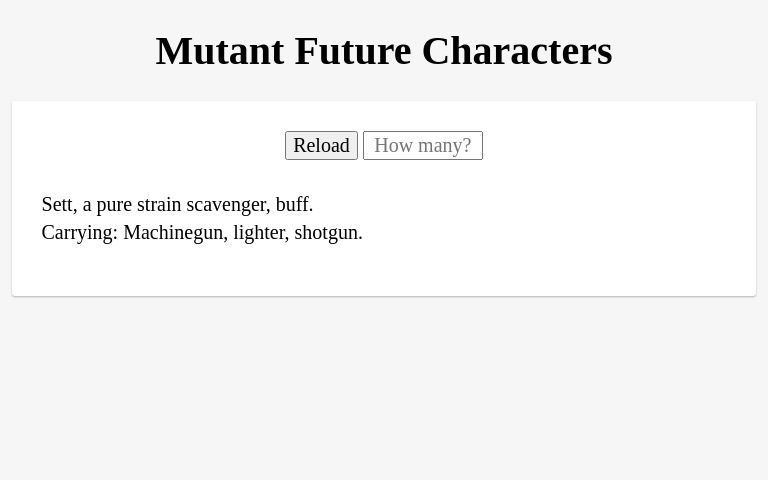Focus the "How many?" input field
The image size is (768, 480).
pyautogui.click(x=423, y=145)
